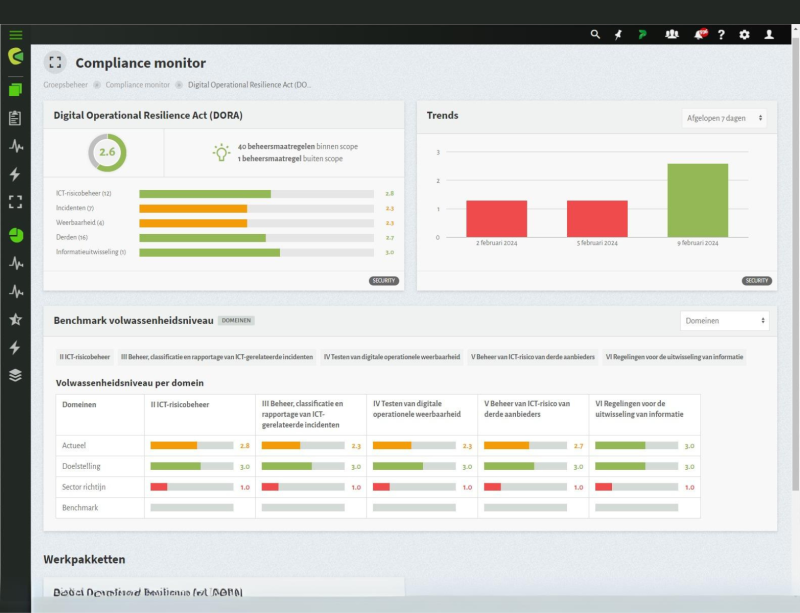
Task: Click SECURITY badge in the DORA card
Action: (x=384, y=281)
